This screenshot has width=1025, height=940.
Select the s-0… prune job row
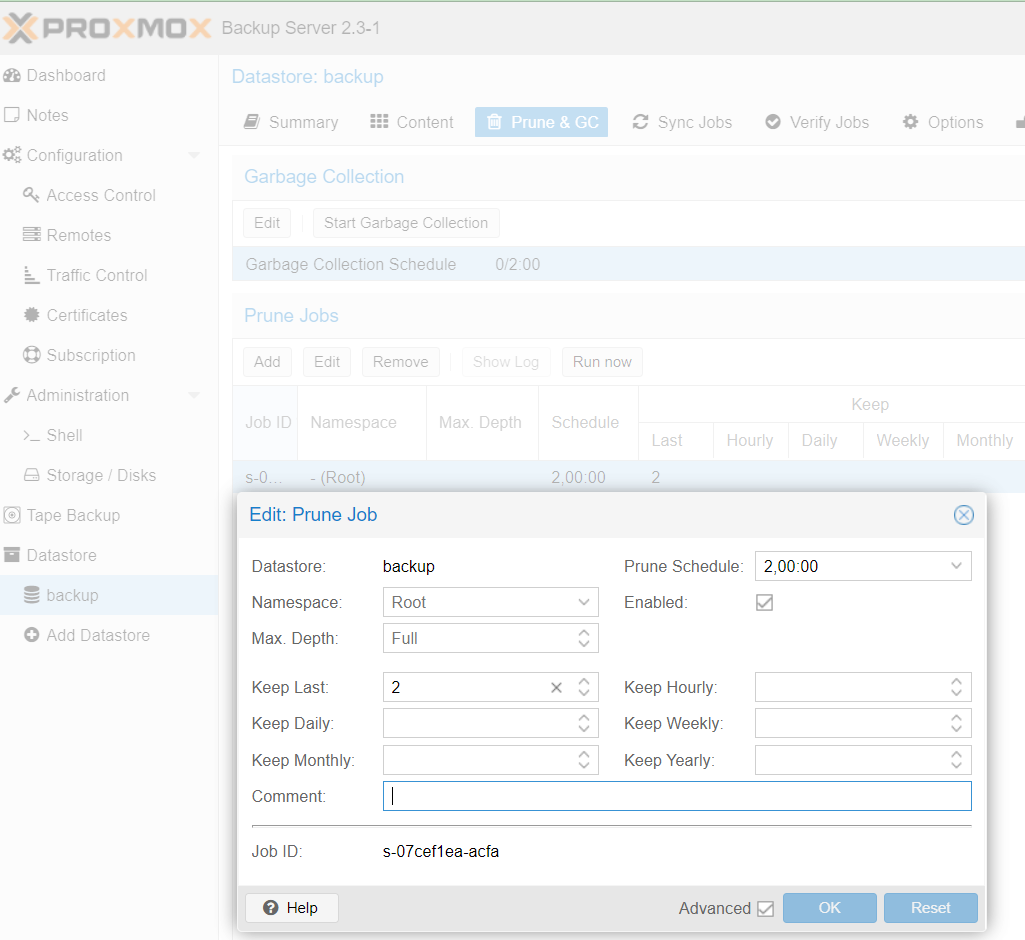tap(628, 477)
